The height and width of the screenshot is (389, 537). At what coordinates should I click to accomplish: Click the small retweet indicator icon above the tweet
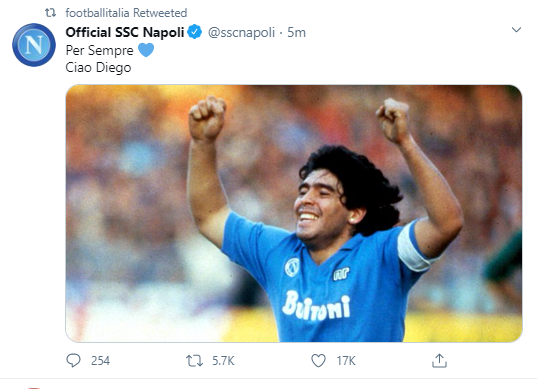pyautogui.click(x=51, y=13)
